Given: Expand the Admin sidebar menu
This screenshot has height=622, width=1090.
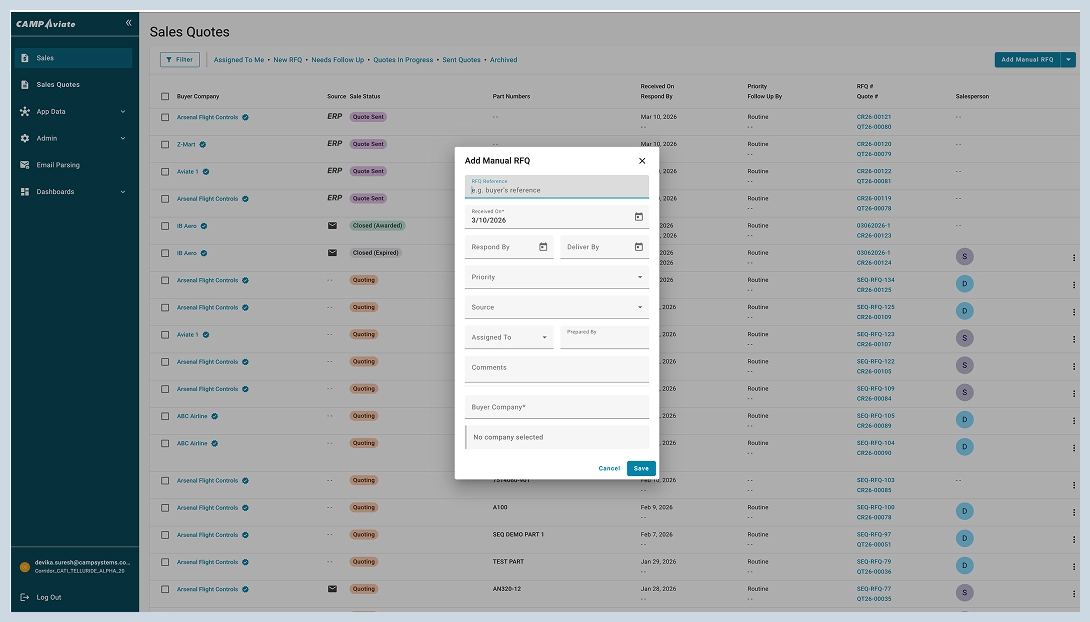Looking at the screenshot, I should (74, 138).
